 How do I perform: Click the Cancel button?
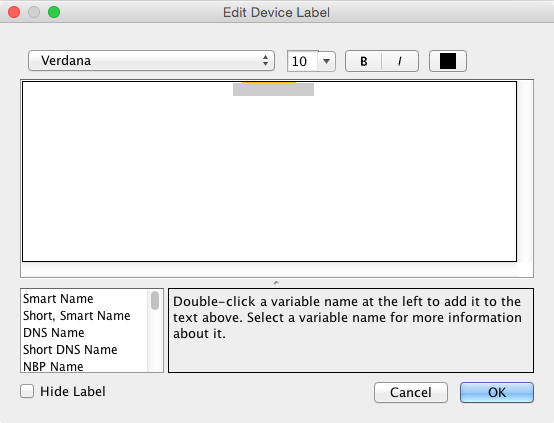click(x=411, y=392)
